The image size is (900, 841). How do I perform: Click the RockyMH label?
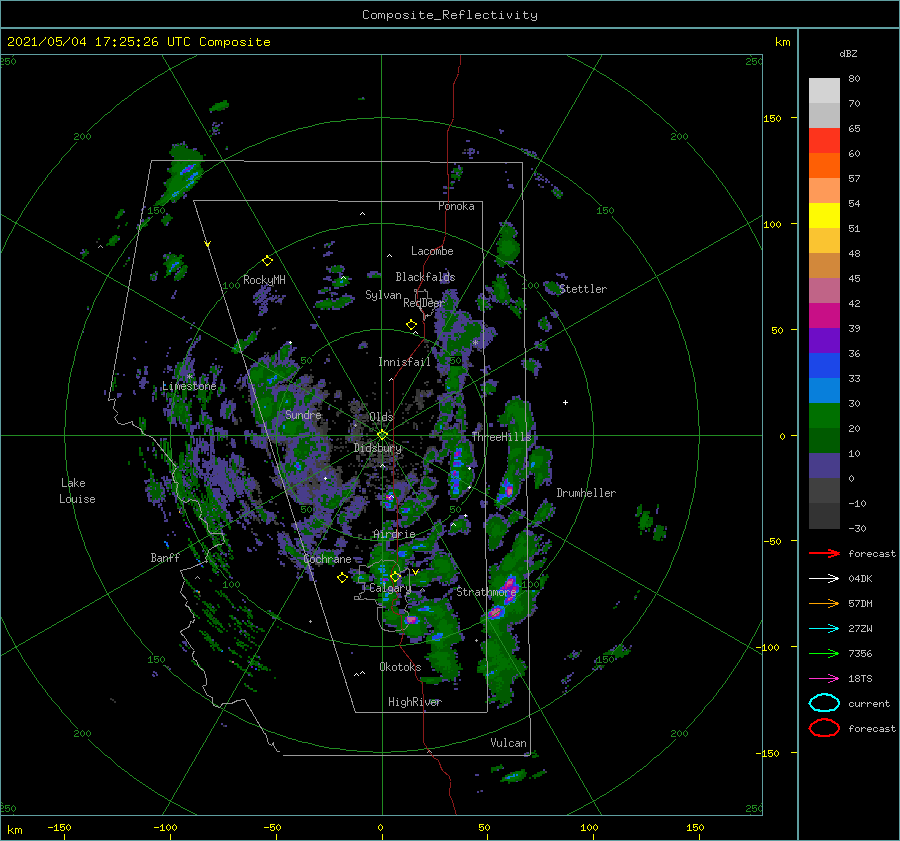pos(264,280)
